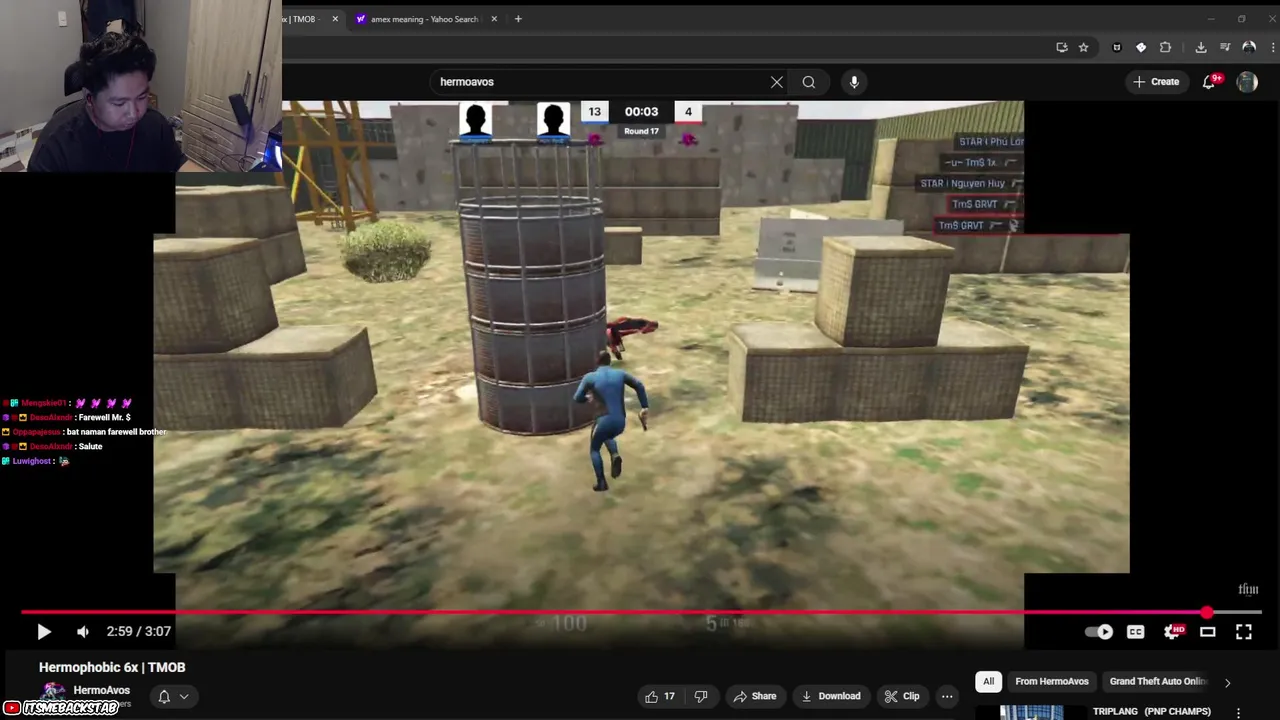Screen dimensions: 1280x720
Task: Close the amex meaning browser tab
Action: point(494,19)
